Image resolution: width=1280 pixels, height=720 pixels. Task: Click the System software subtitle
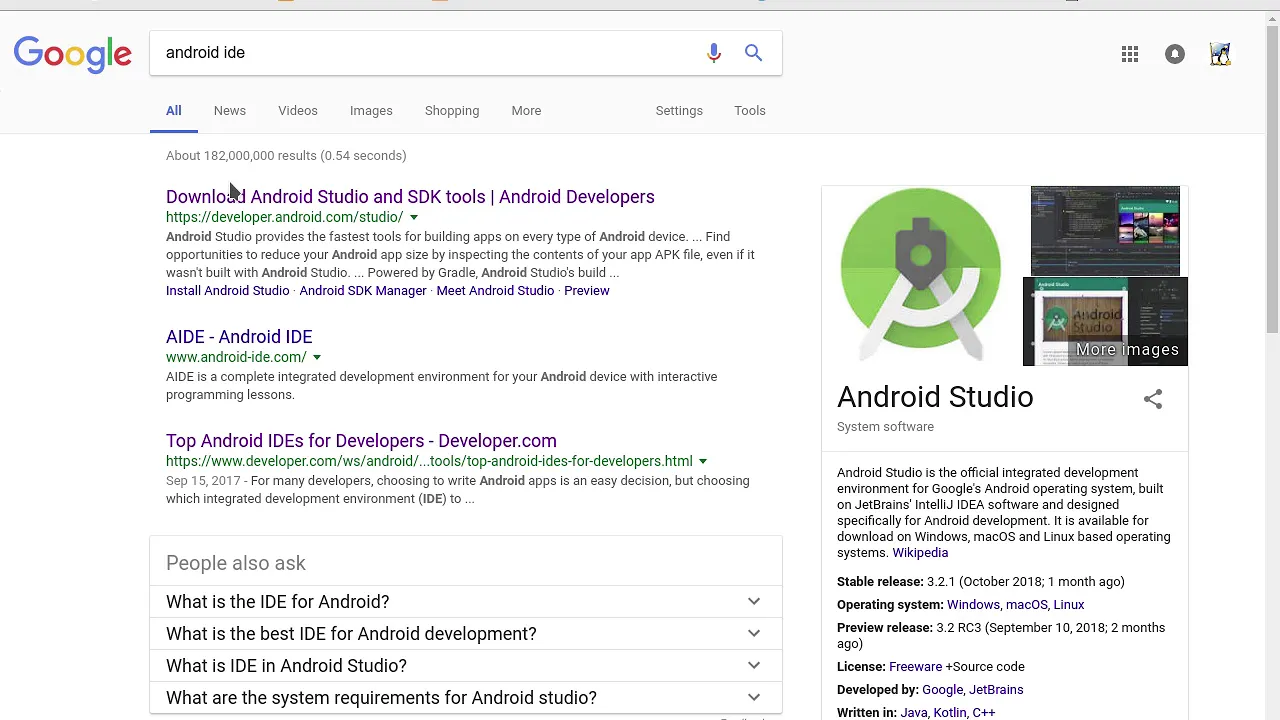coord(885,427)
